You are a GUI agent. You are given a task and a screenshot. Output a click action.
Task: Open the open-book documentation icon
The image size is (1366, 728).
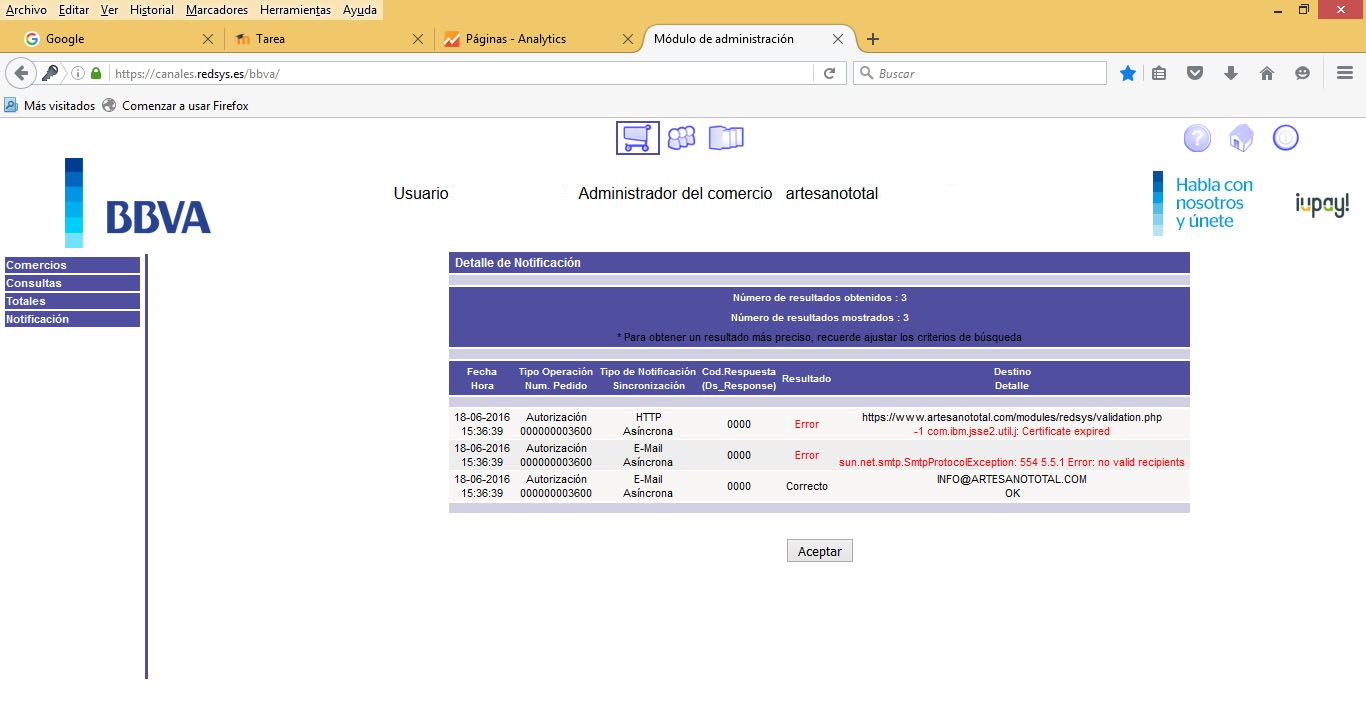click(726, 138)
